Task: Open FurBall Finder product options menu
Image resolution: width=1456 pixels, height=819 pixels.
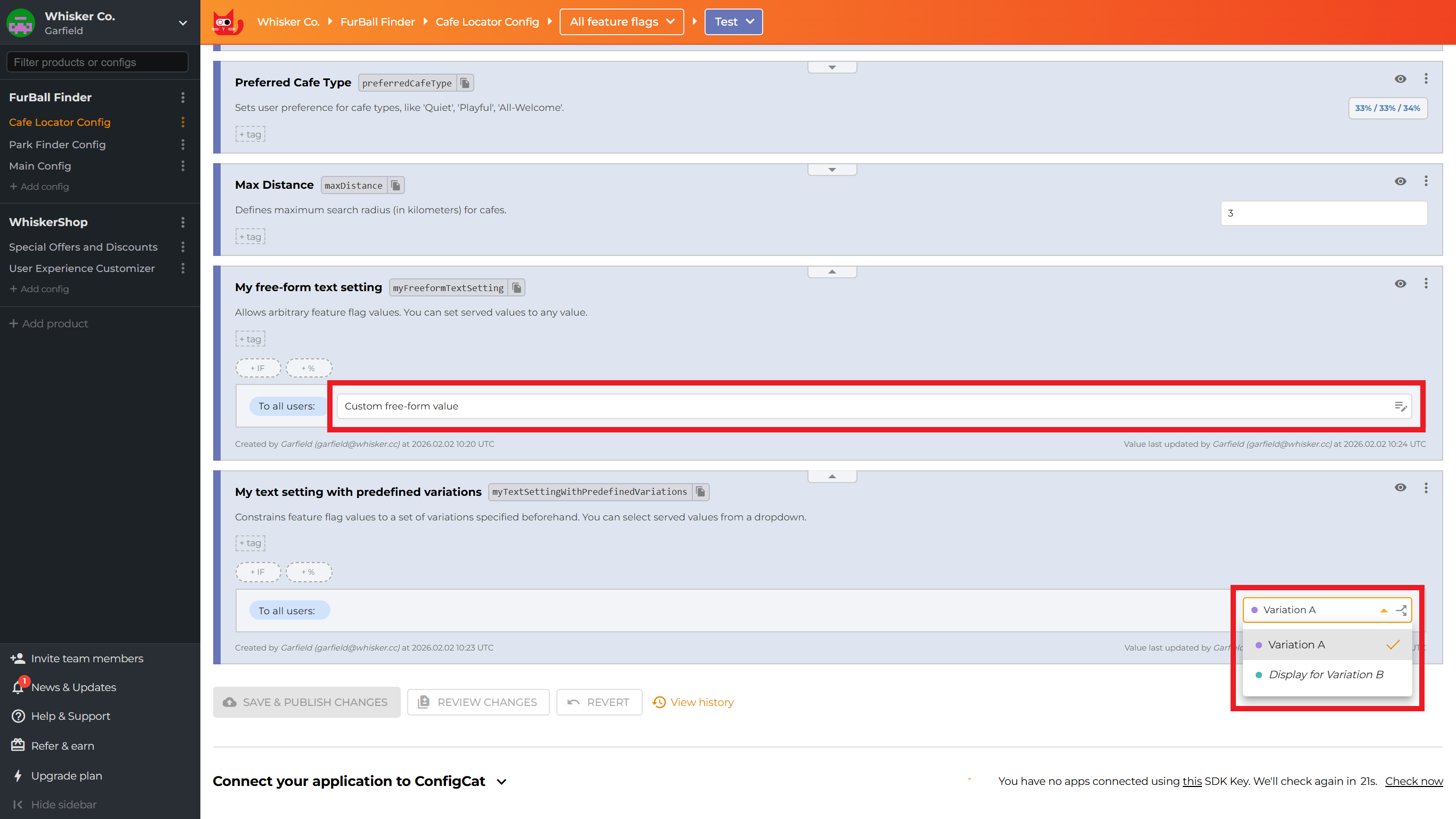Action: click(x=183, y=97)
